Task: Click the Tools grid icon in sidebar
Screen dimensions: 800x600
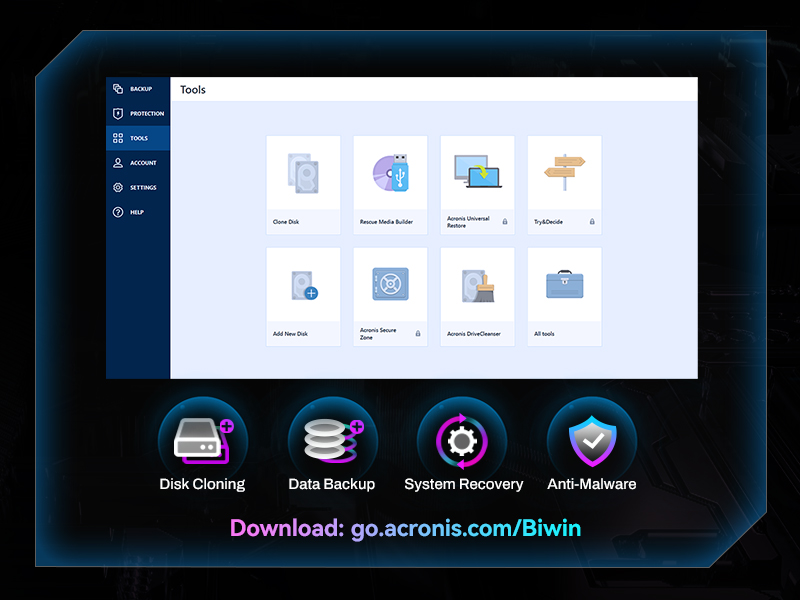Action: (x=118, y=138)
